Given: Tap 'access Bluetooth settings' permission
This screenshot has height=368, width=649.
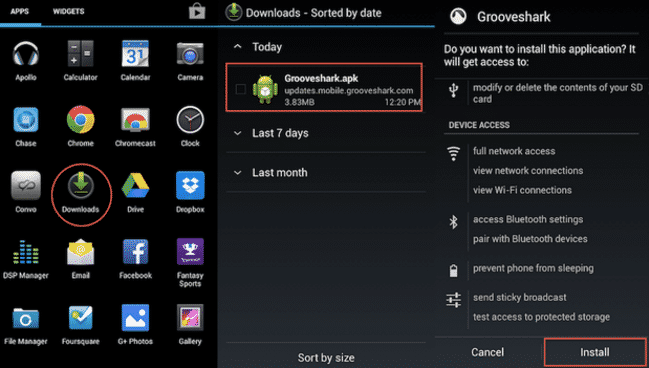Looking at the screenshot, I should coord(528,219).
